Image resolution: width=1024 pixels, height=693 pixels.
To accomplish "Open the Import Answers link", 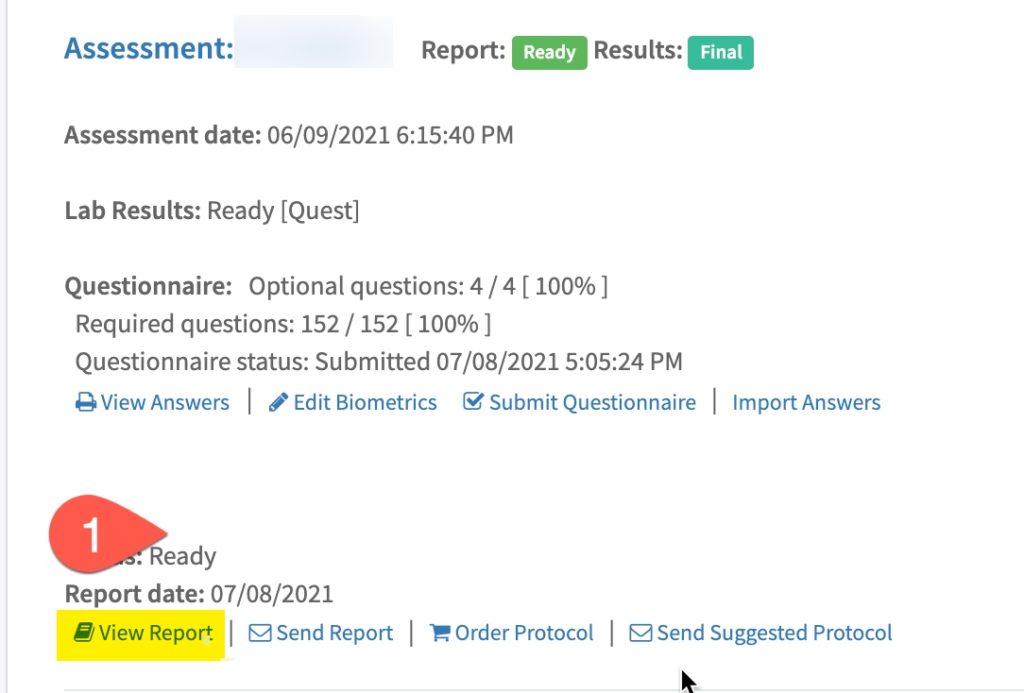I will (x=806, y=403).
